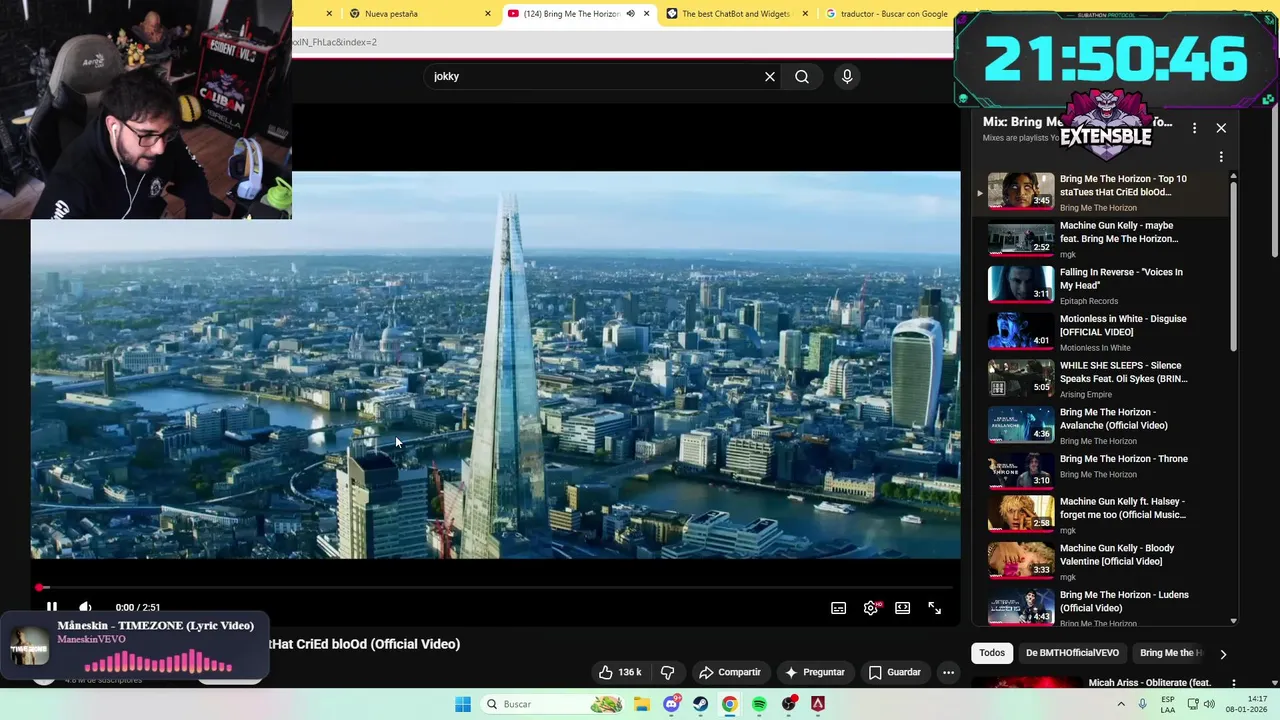Screen dimensions: 1280x720
Task: Select the De BMTHOfficialVEVO filter chip
Action: tap(1072, 653)
